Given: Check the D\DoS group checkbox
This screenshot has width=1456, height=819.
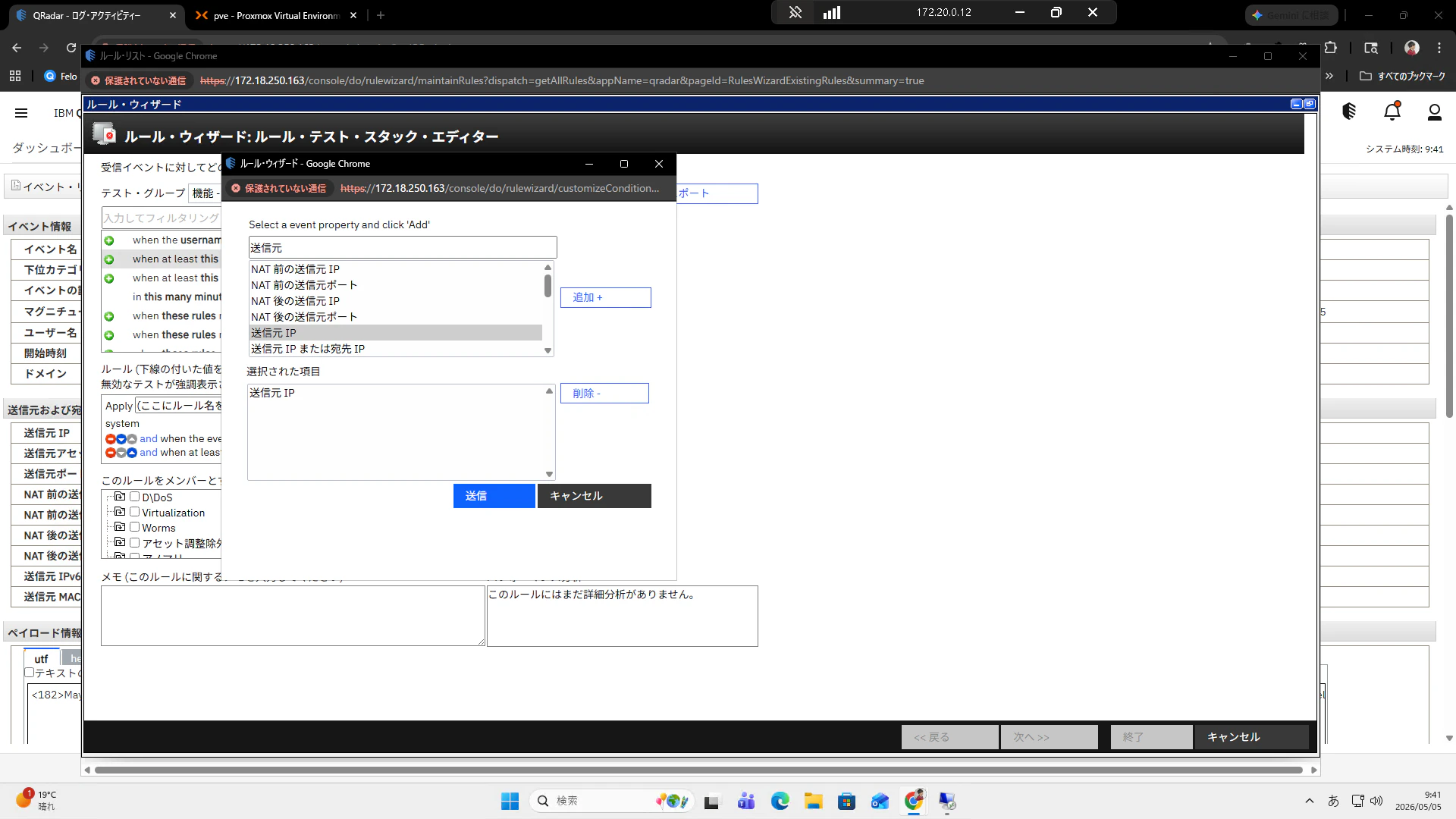Looking at the screenshot, I should [x=134, y=497].
